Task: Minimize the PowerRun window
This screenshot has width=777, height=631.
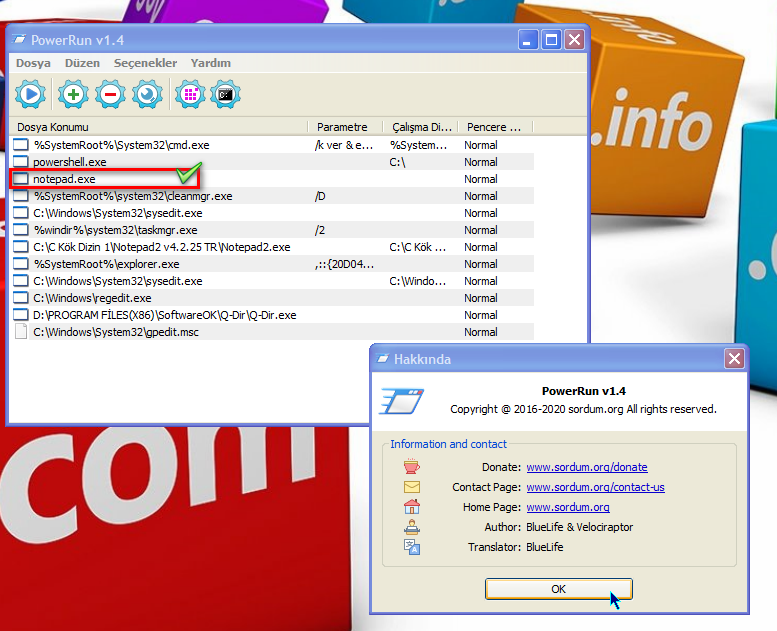Action: 528,39
